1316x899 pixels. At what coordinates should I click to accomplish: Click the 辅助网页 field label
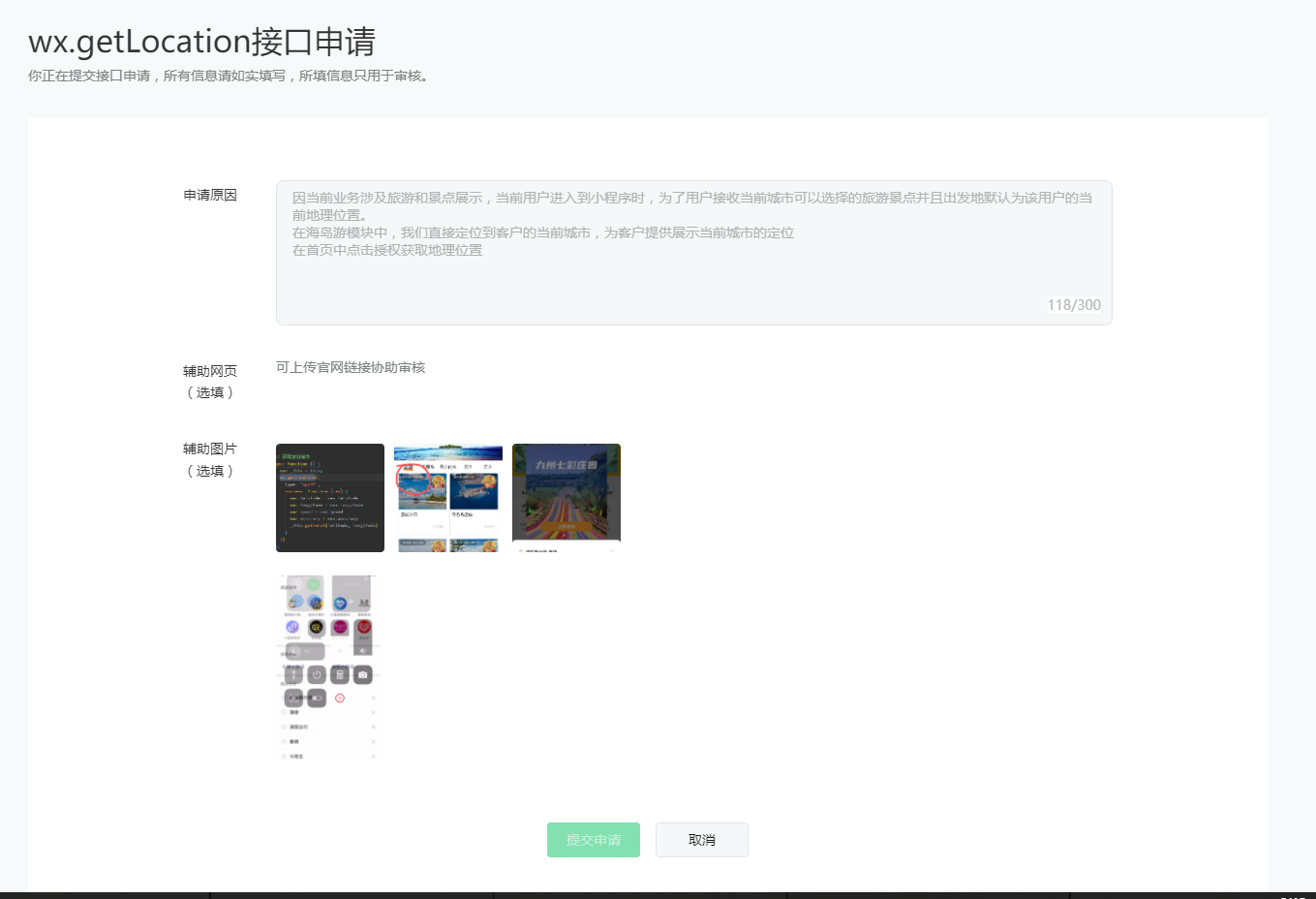click(x=210, y=371)
